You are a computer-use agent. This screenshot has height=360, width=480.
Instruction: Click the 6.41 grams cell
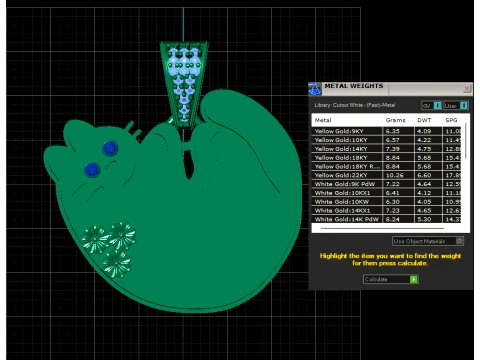pos(398,193)
